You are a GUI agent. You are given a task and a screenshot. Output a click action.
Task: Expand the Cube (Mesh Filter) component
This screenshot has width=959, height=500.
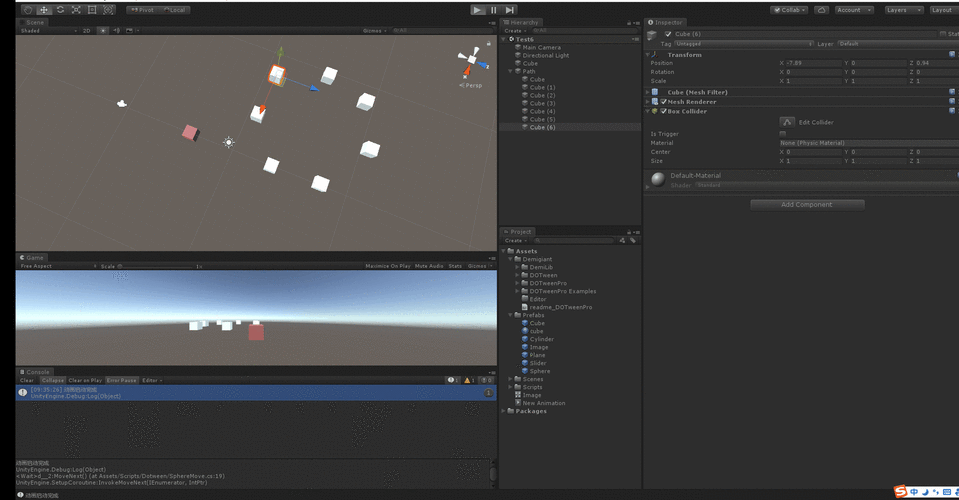[648, 92]
